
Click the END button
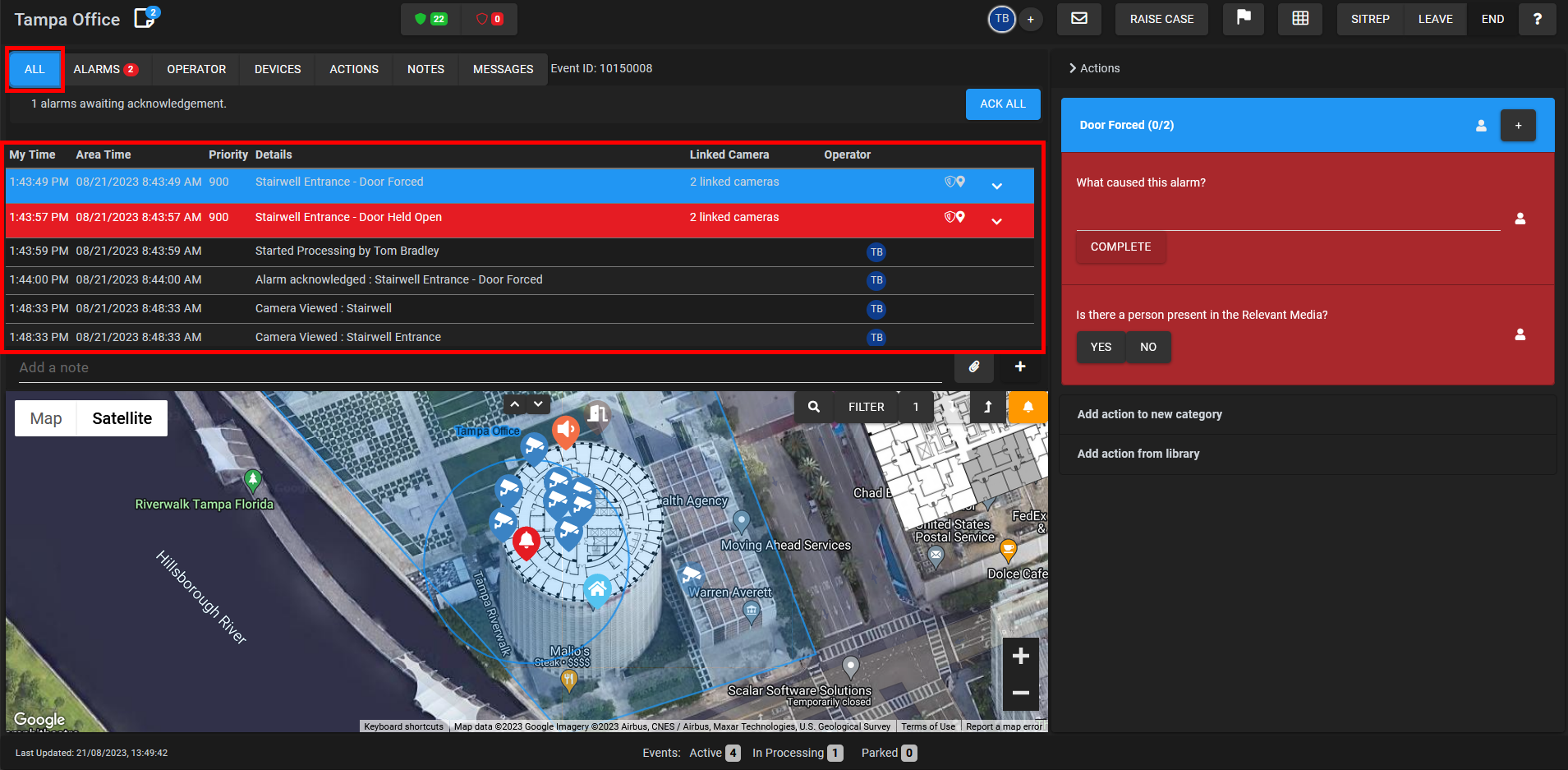(1492, 19)
